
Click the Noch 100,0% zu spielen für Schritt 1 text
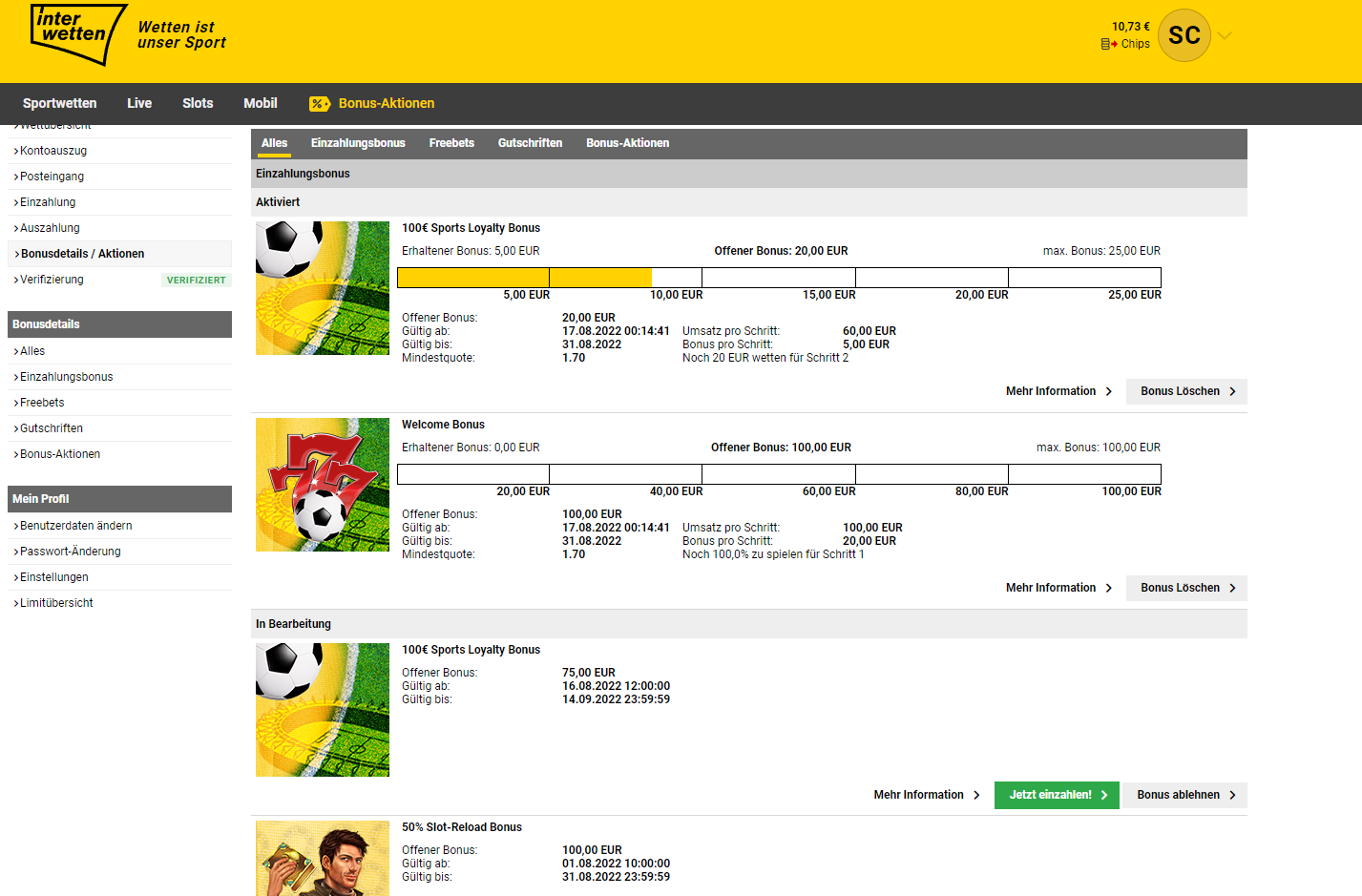tap(773, 554)
